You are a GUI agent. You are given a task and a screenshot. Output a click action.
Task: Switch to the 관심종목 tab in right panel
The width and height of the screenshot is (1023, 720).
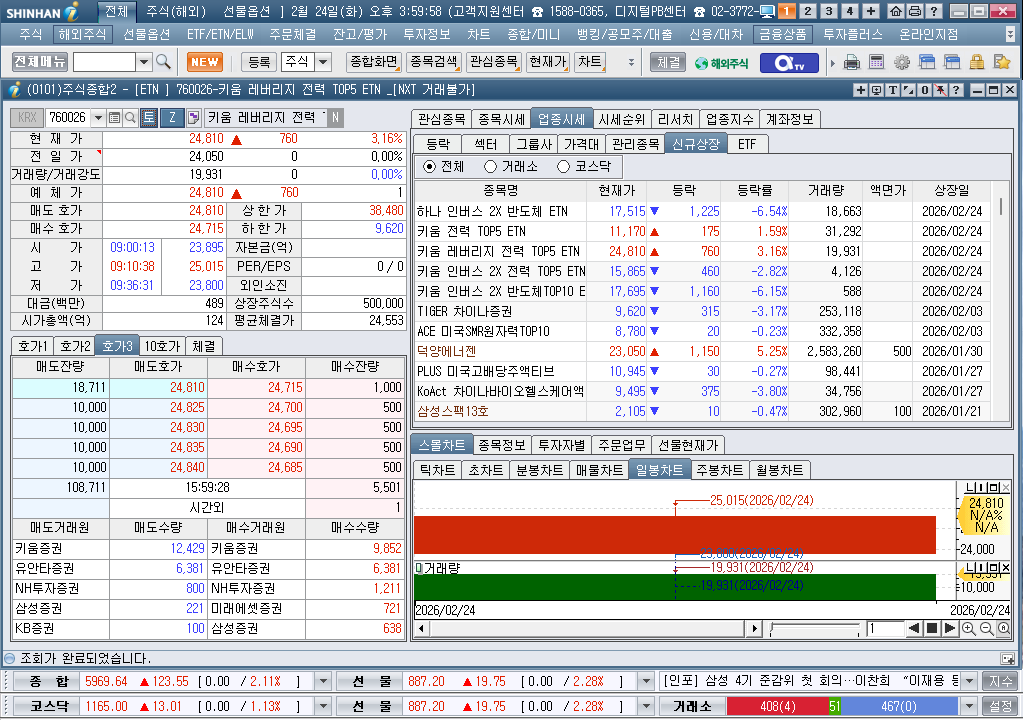pyautogui.click(x=441, y=119)
